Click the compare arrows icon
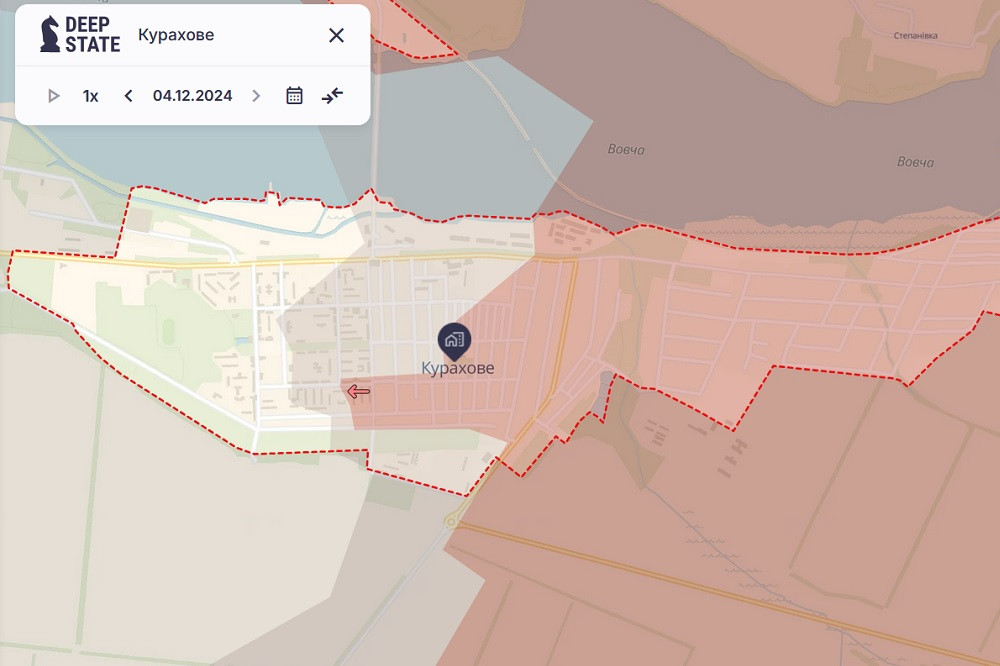The image size is (1000, 666). 332,96
